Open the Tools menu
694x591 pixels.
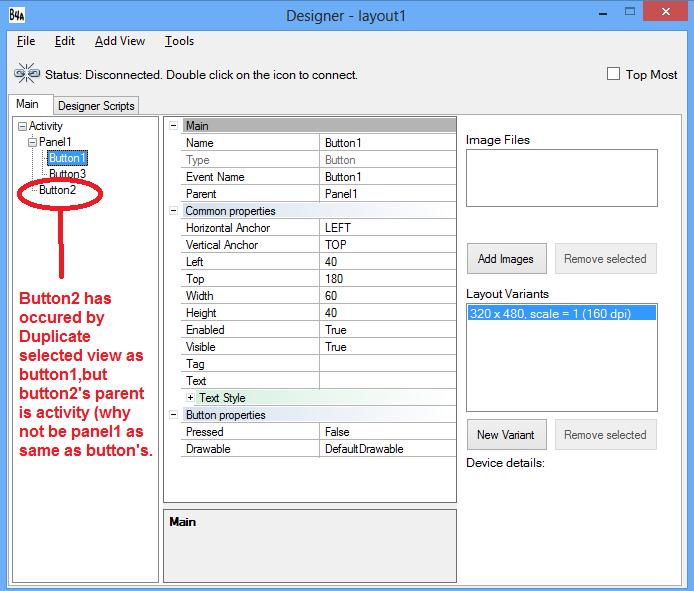coord(179,41)
